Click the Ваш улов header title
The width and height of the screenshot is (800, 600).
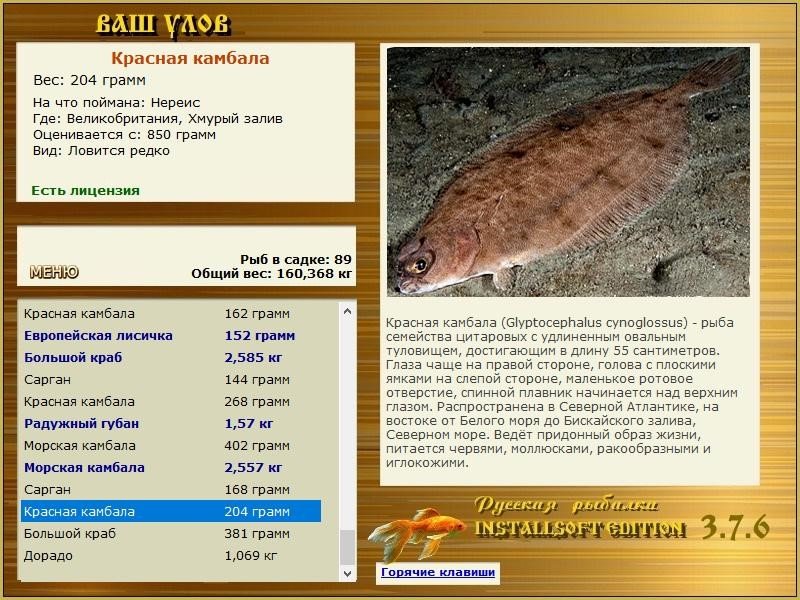pos(164,24)
